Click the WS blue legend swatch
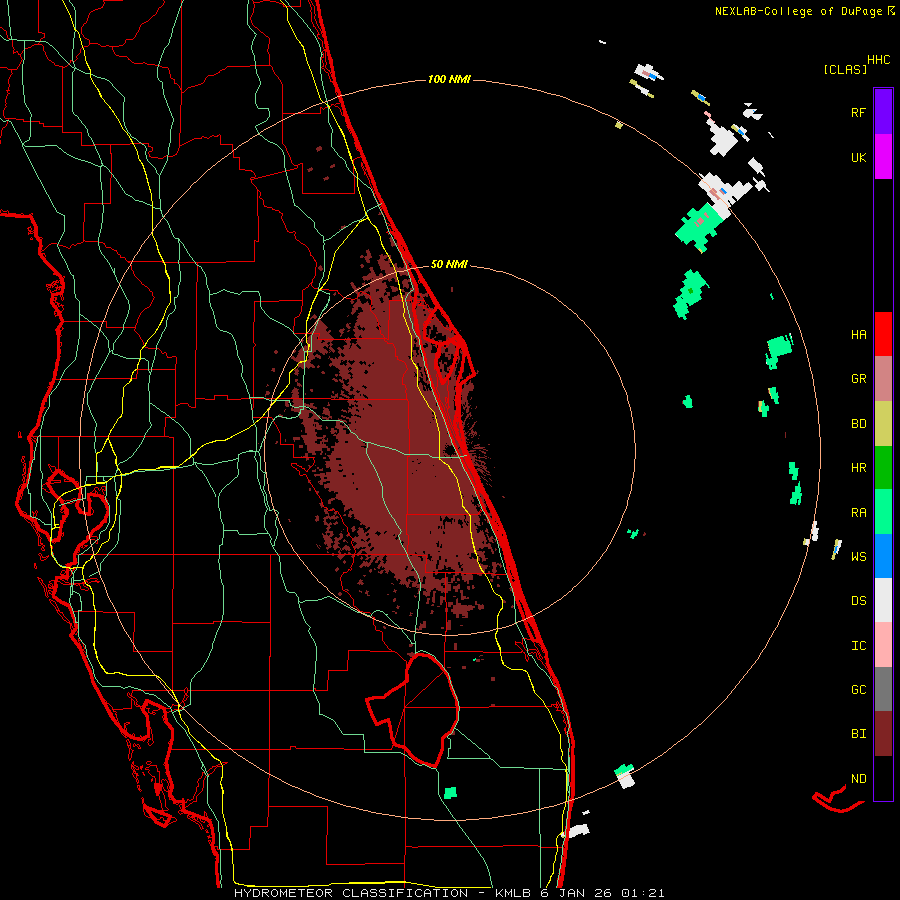The image size is (900, 900). 883,556
